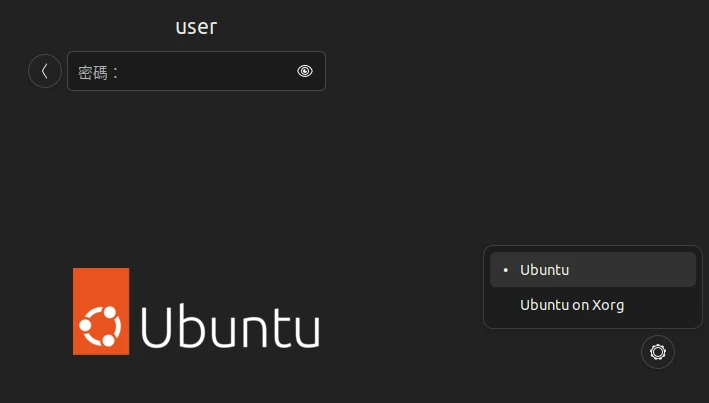
Task: Show the typed password using eye toggle
Action: (x=305, y=71)
